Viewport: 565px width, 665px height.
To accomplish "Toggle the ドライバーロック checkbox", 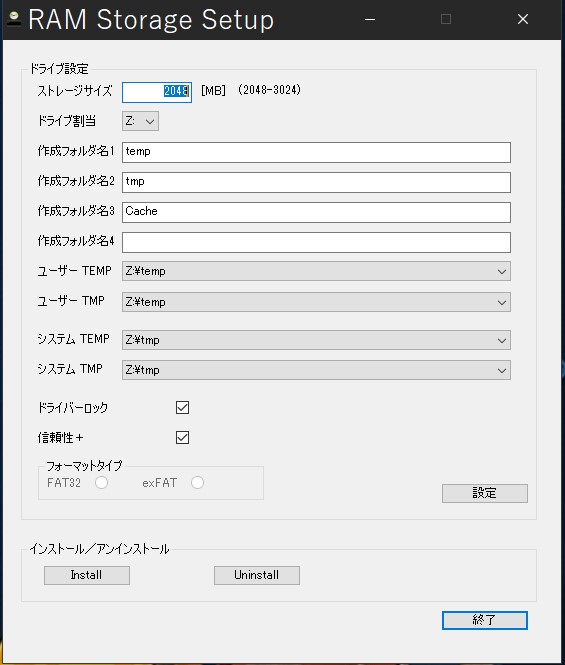I will point(182,408).
